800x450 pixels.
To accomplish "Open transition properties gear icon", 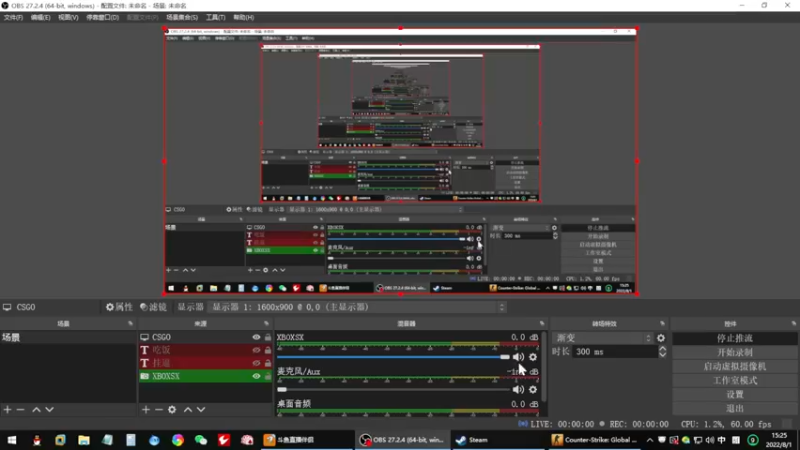I will pyautogui.click(x=661, y=338).
